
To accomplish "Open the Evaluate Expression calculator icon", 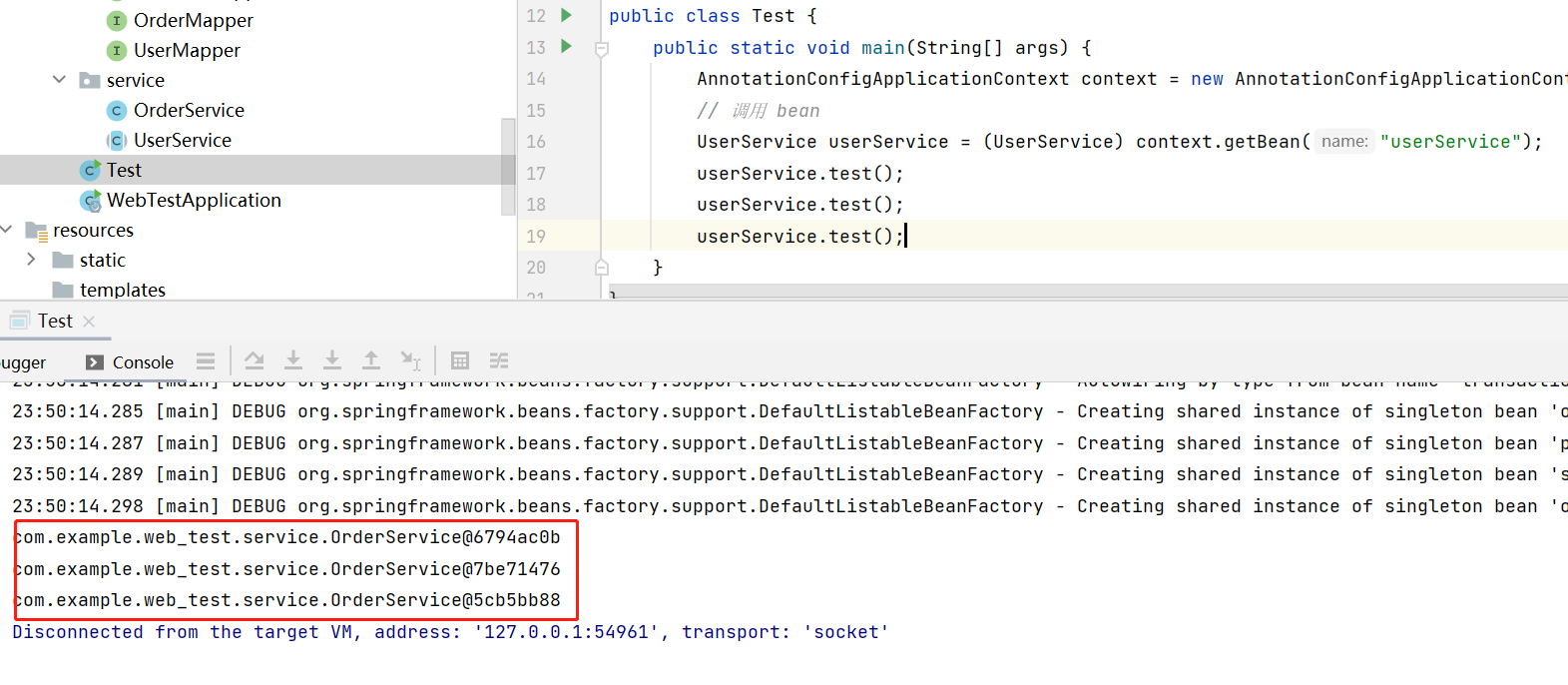I will click(460, 360).
